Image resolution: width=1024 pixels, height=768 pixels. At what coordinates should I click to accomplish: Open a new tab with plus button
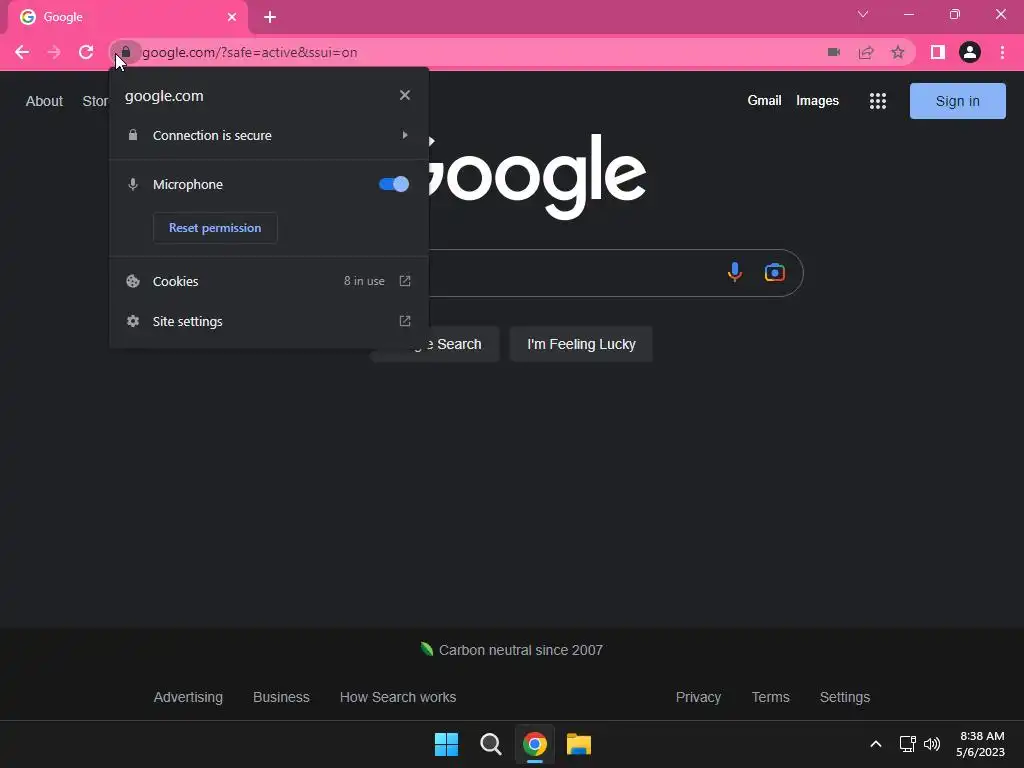(x=270, y=17)
